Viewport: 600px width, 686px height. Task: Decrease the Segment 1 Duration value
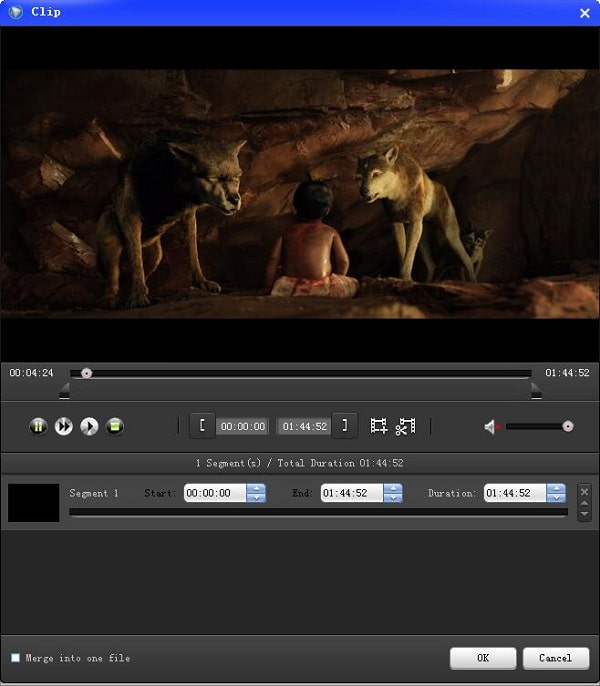(x=556, y=498)
